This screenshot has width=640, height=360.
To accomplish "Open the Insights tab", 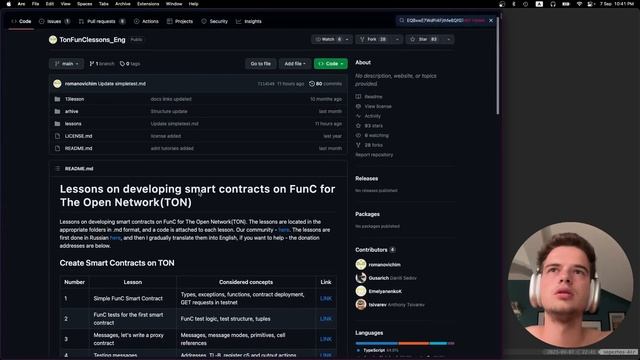I will [249, 21].
